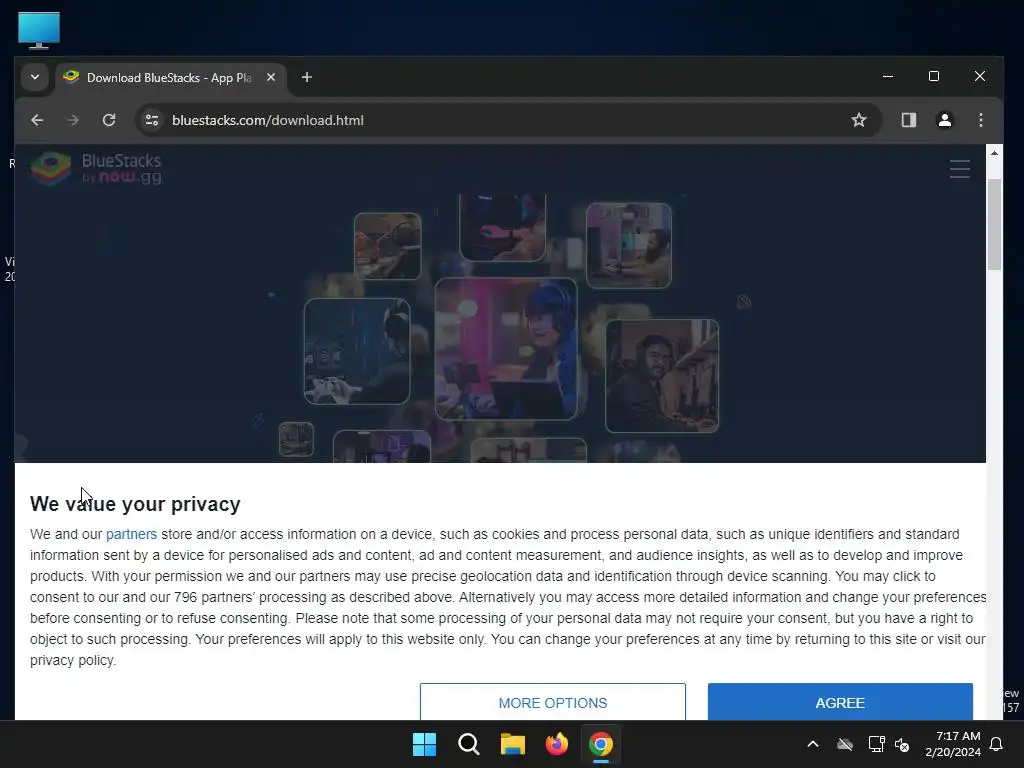
Task: View site information icon in address bar
Action: click(x=152, y=120)
